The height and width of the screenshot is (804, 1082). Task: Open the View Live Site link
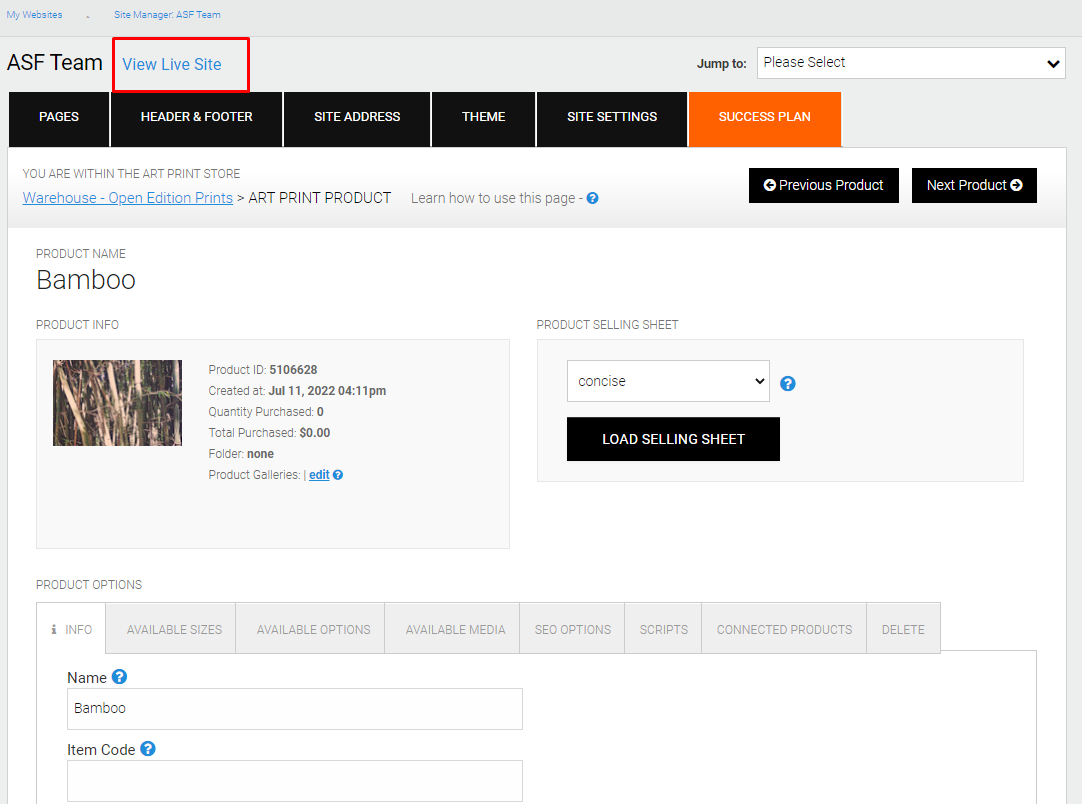click(x=172, y=64)
